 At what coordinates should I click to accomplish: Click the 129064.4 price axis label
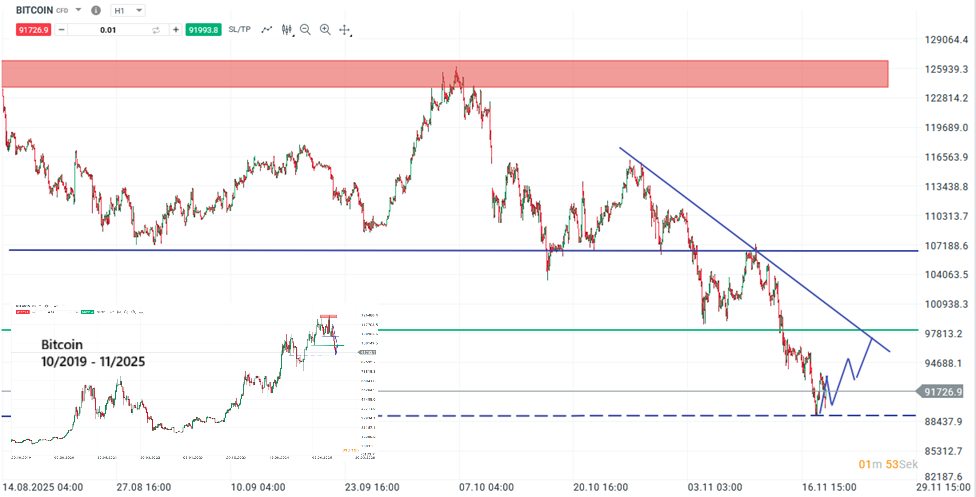click(946, 39)
